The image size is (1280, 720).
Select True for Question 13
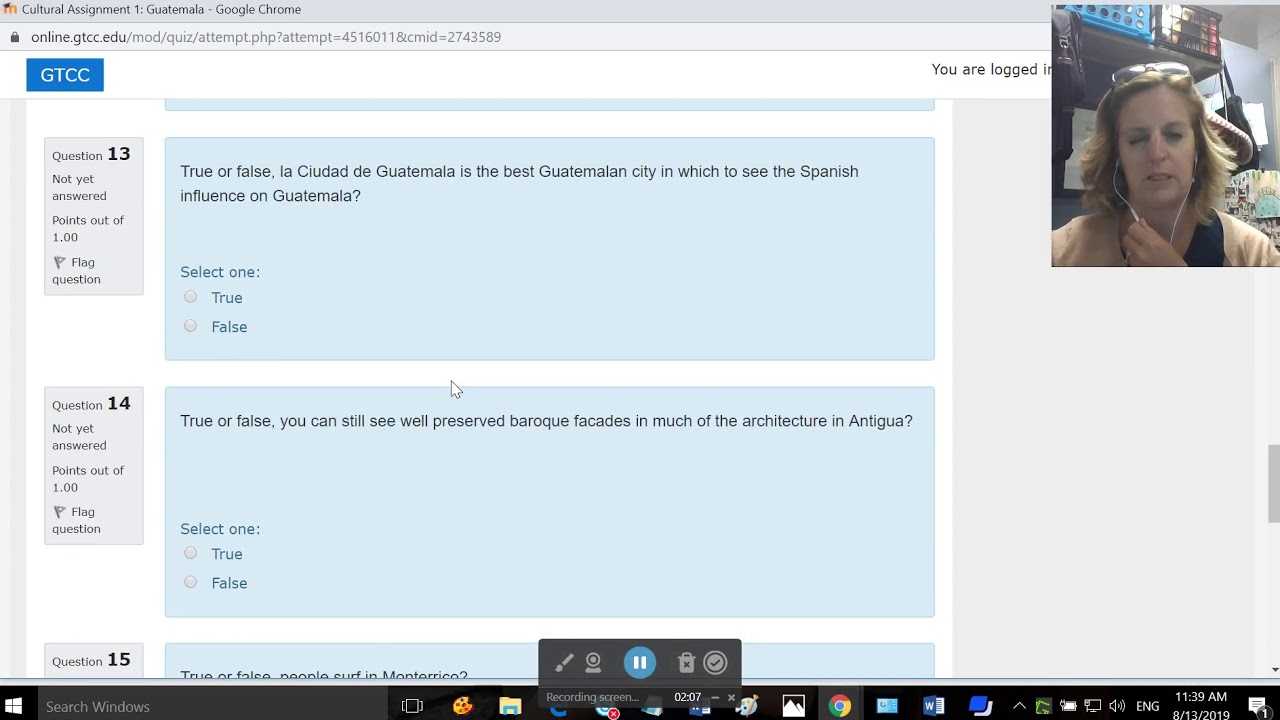[190, 297]
